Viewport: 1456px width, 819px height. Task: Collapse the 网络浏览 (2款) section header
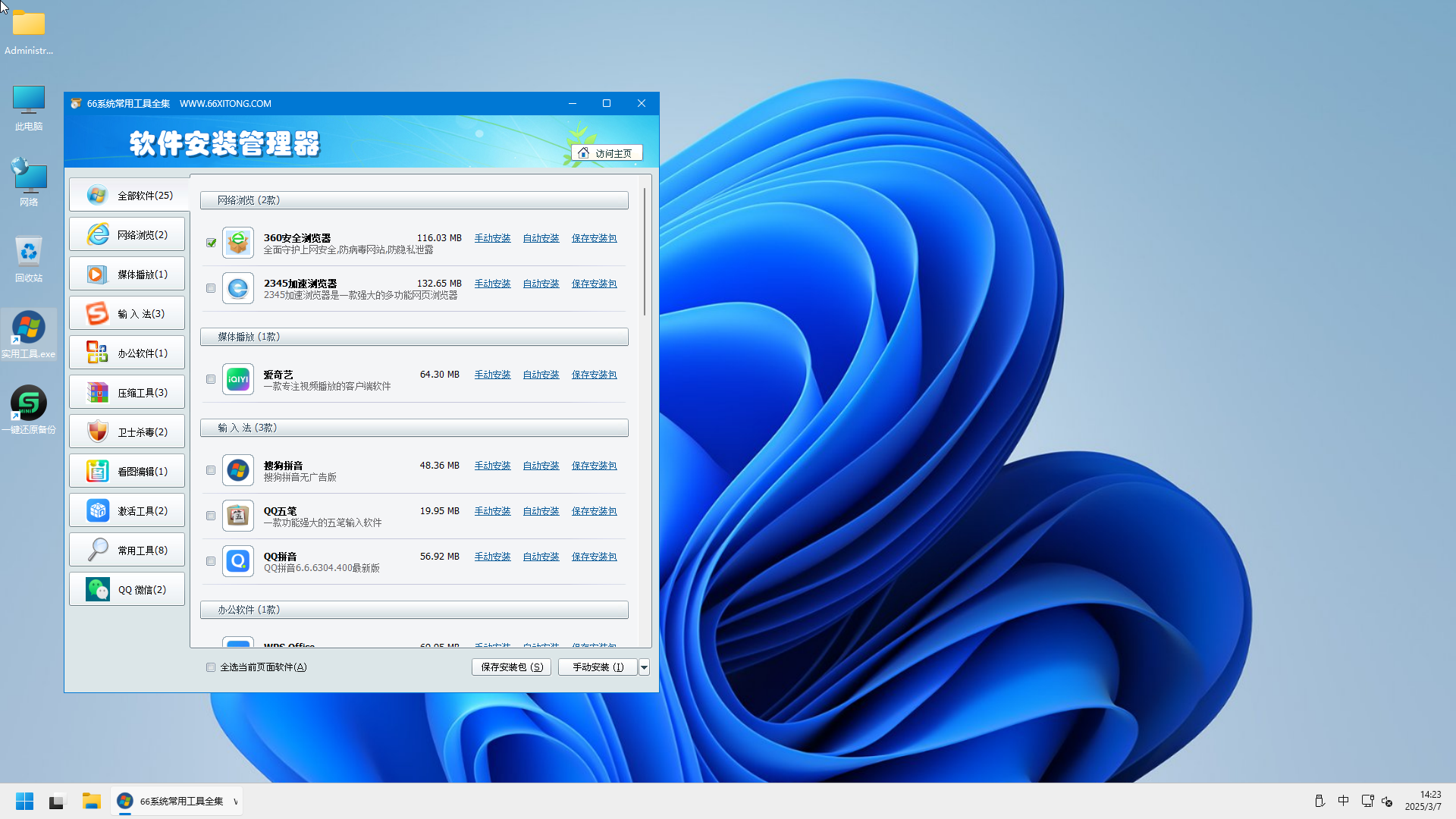coord(414,200)
